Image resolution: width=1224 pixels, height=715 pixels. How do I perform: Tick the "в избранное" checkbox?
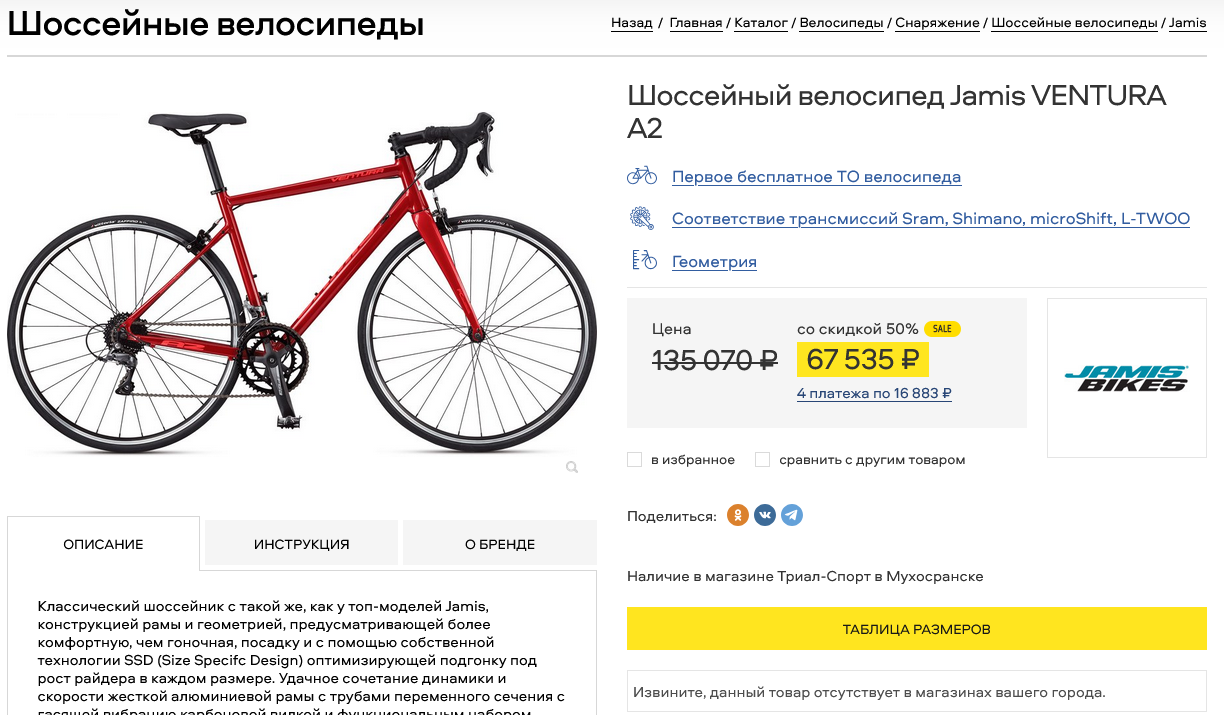[634, 460]
